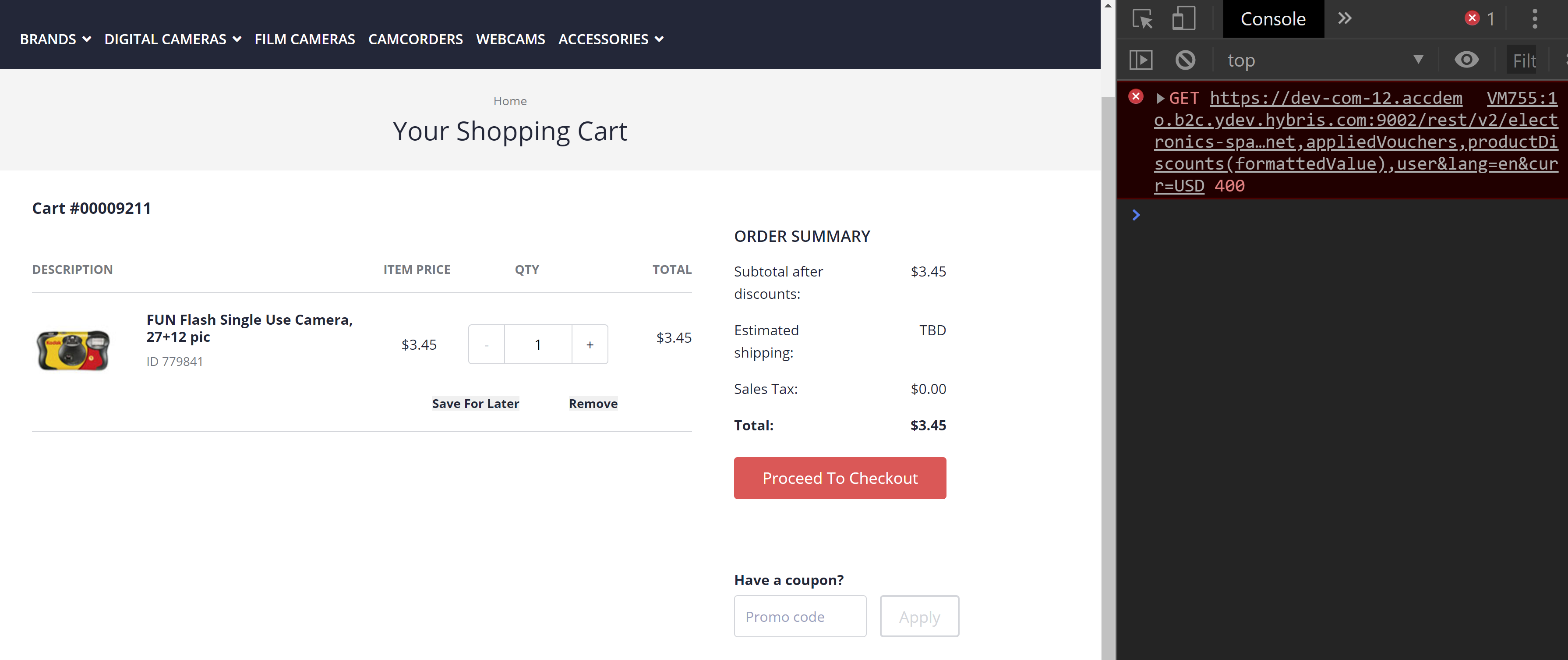The height and width of the screenshot is (660, 1568).
Task: Expand the failed GET request error details
Action: [1160, 98]
